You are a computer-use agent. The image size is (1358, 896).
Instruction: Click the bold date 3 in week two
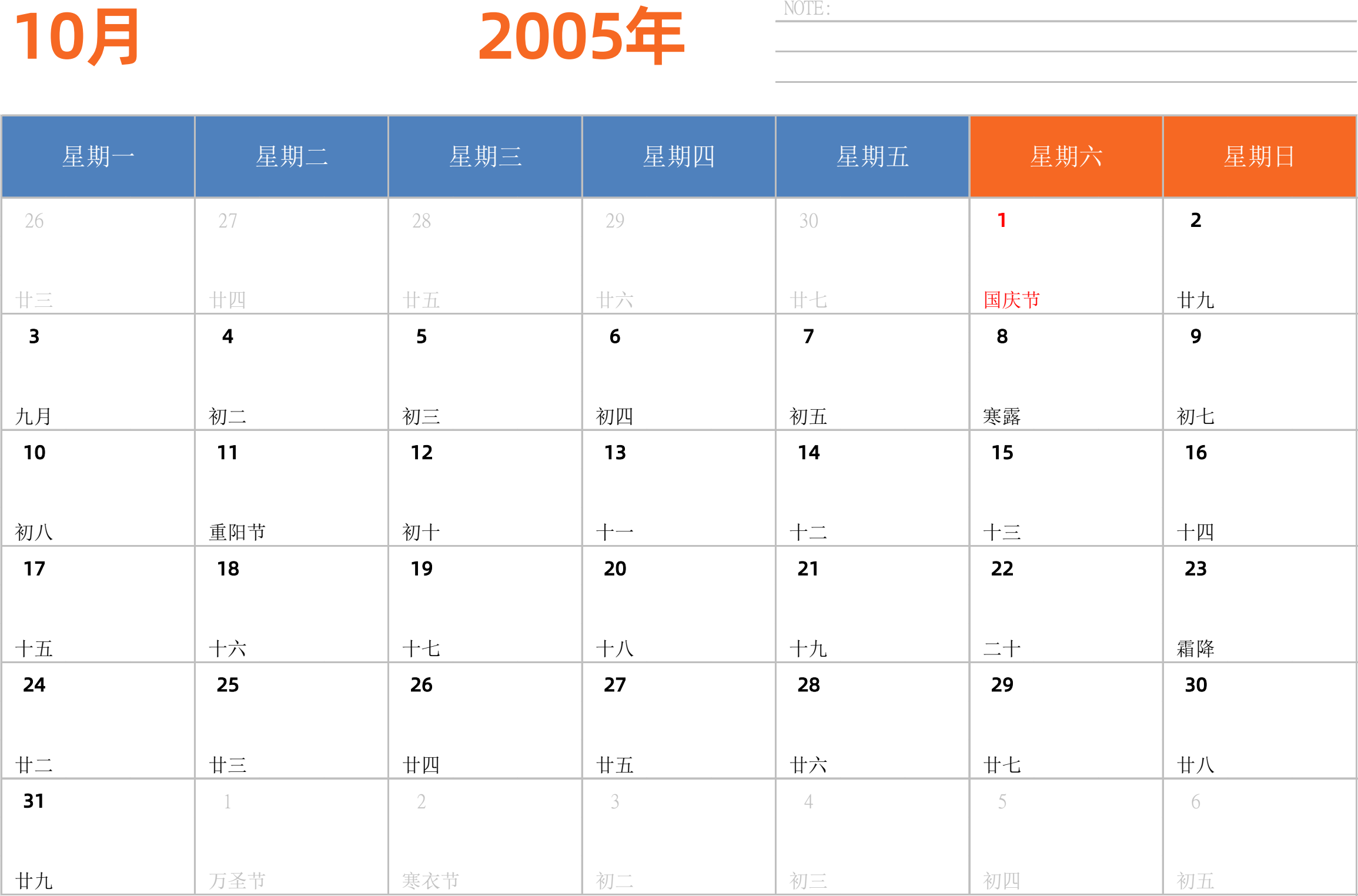(34, 336)
